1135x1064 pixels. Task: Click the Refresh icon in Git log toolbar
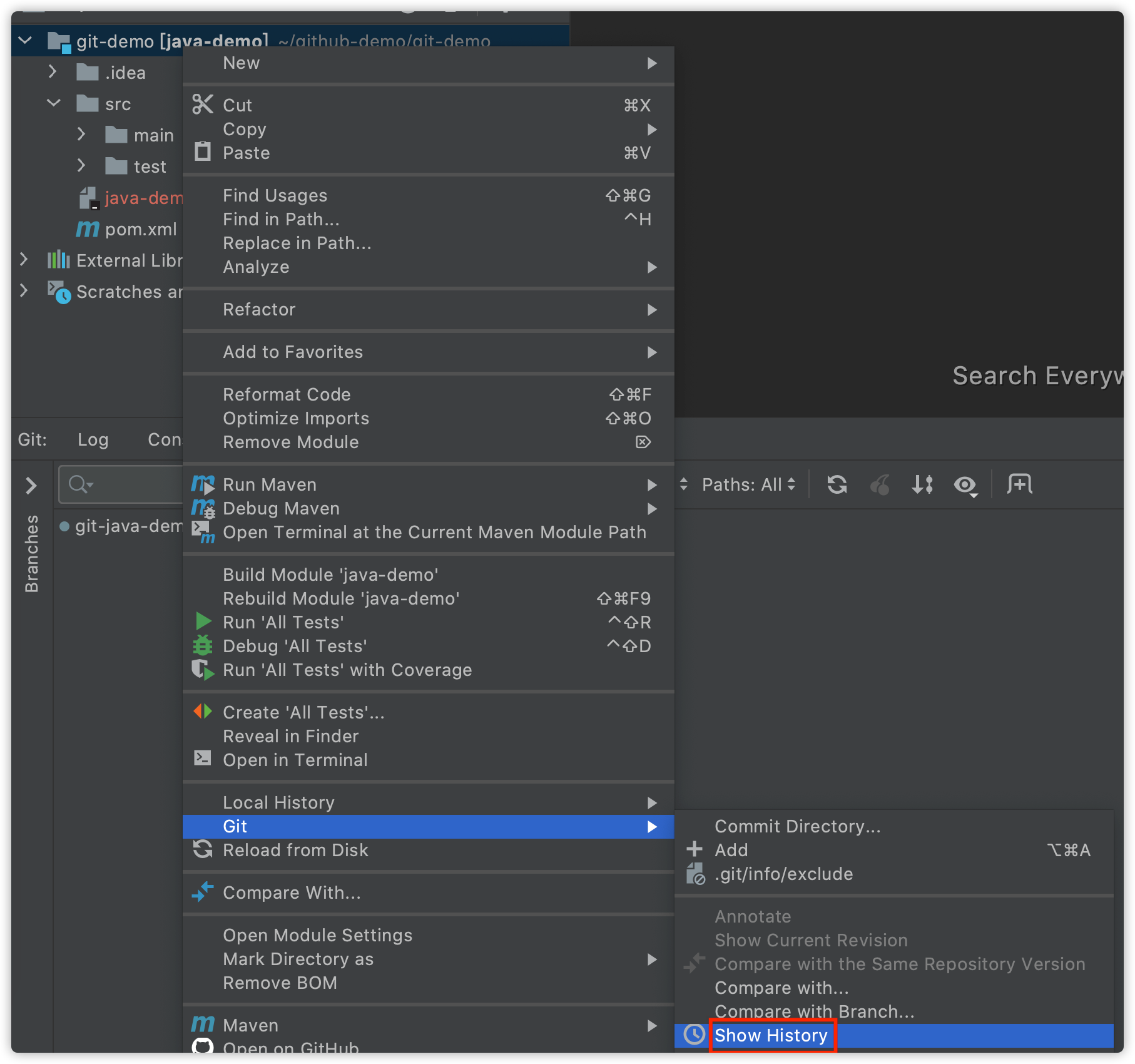click(837, 484)
